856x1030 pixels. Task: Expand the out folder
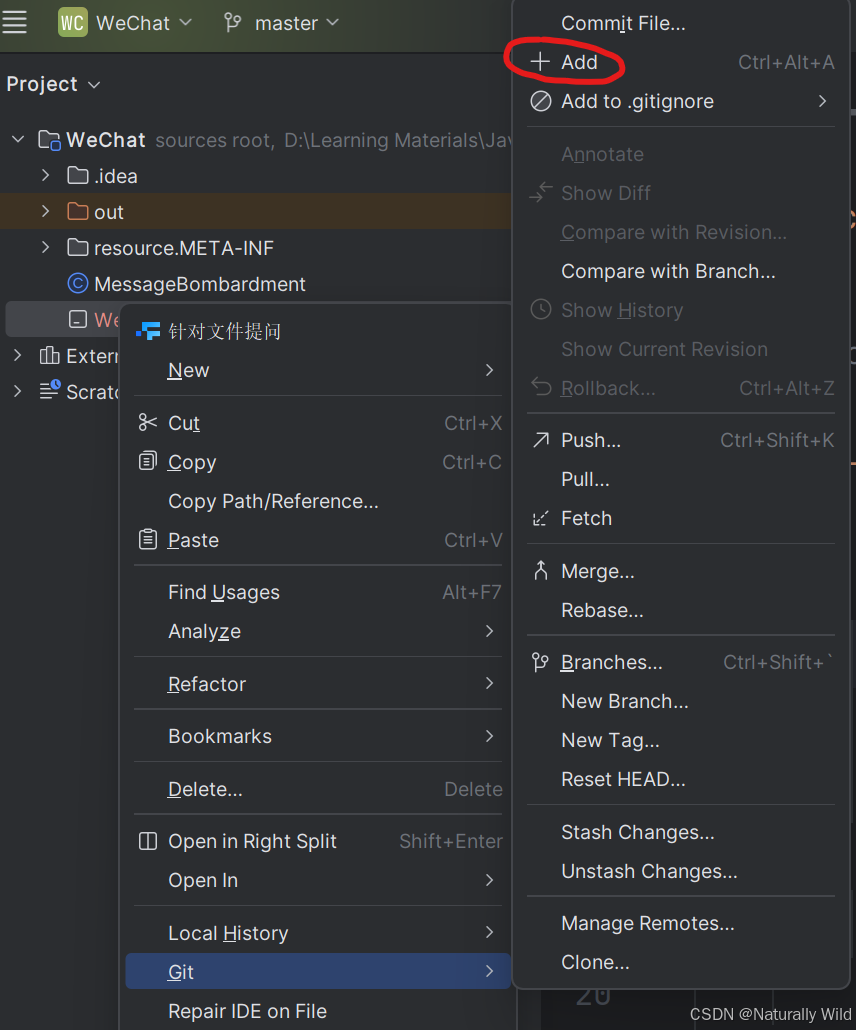pos(45,212)
